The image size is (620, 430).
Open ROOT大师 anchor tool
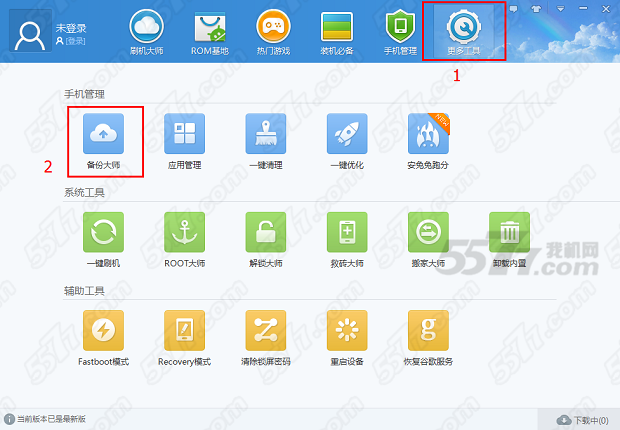(185, 240)
